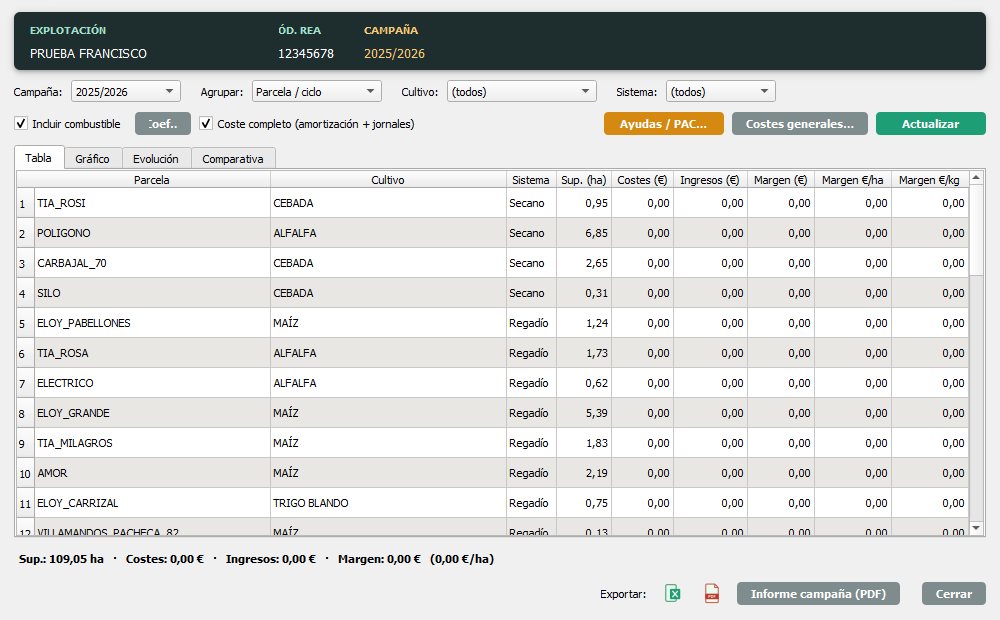Click the Cerrar button
This screenshot has height=620, width=1000.
tap(953, 594)
